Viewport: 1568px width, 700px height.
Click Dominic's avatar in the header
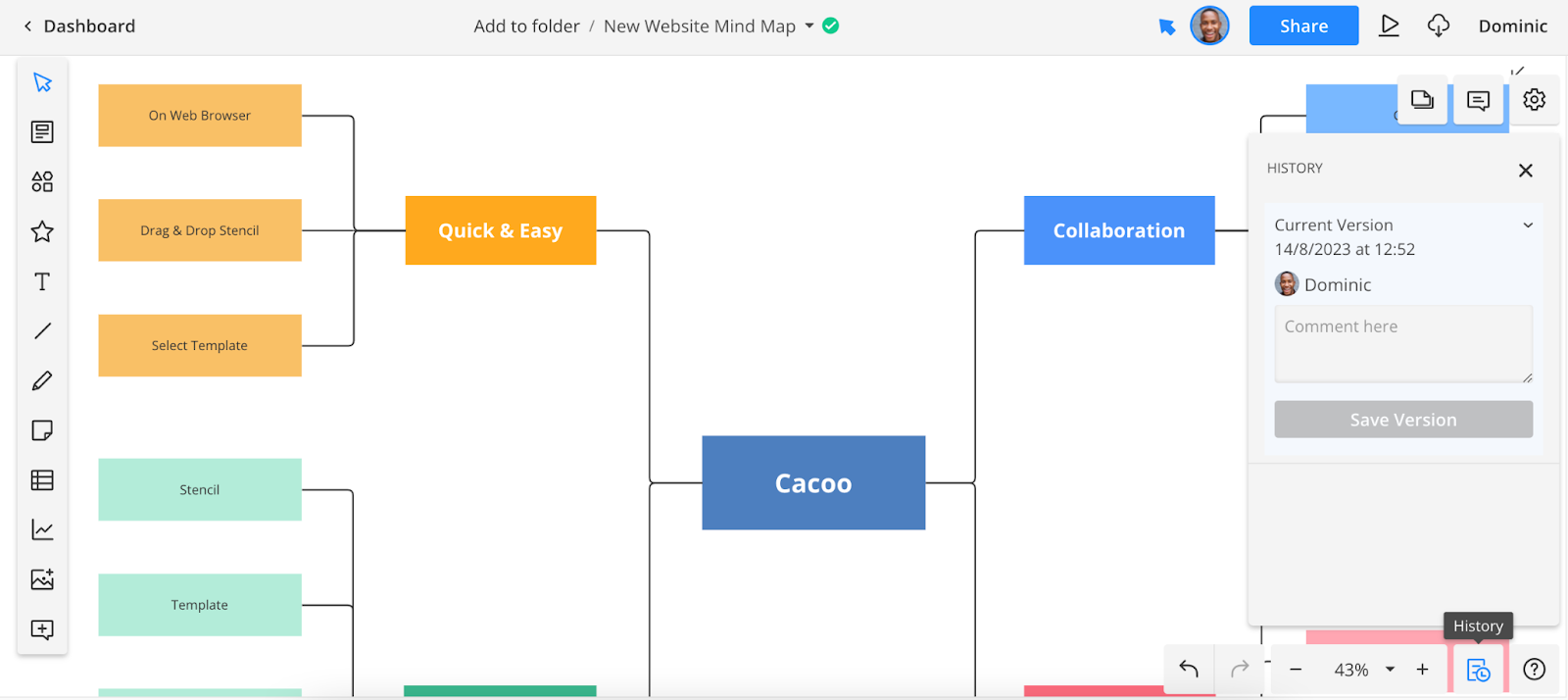1209,25
